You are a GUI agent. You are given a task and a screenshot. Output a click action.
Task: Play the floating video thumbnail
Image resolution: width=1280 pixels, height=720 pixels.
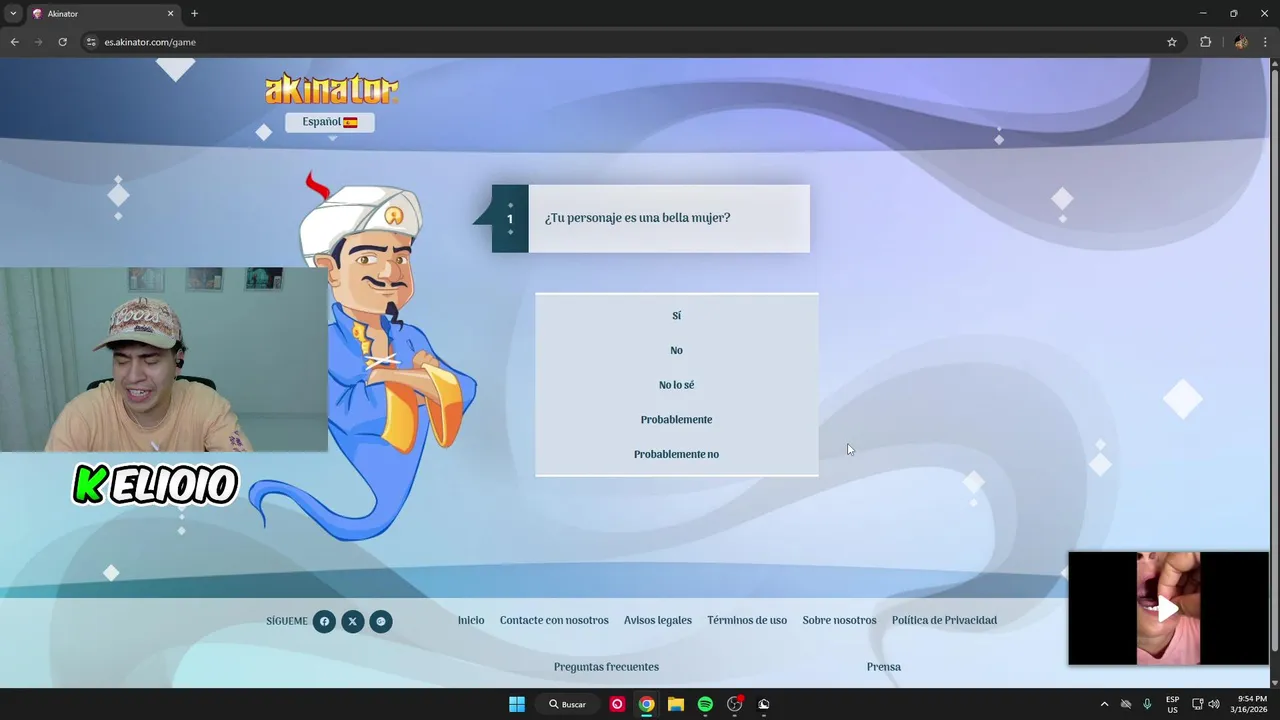point(1168,608)
